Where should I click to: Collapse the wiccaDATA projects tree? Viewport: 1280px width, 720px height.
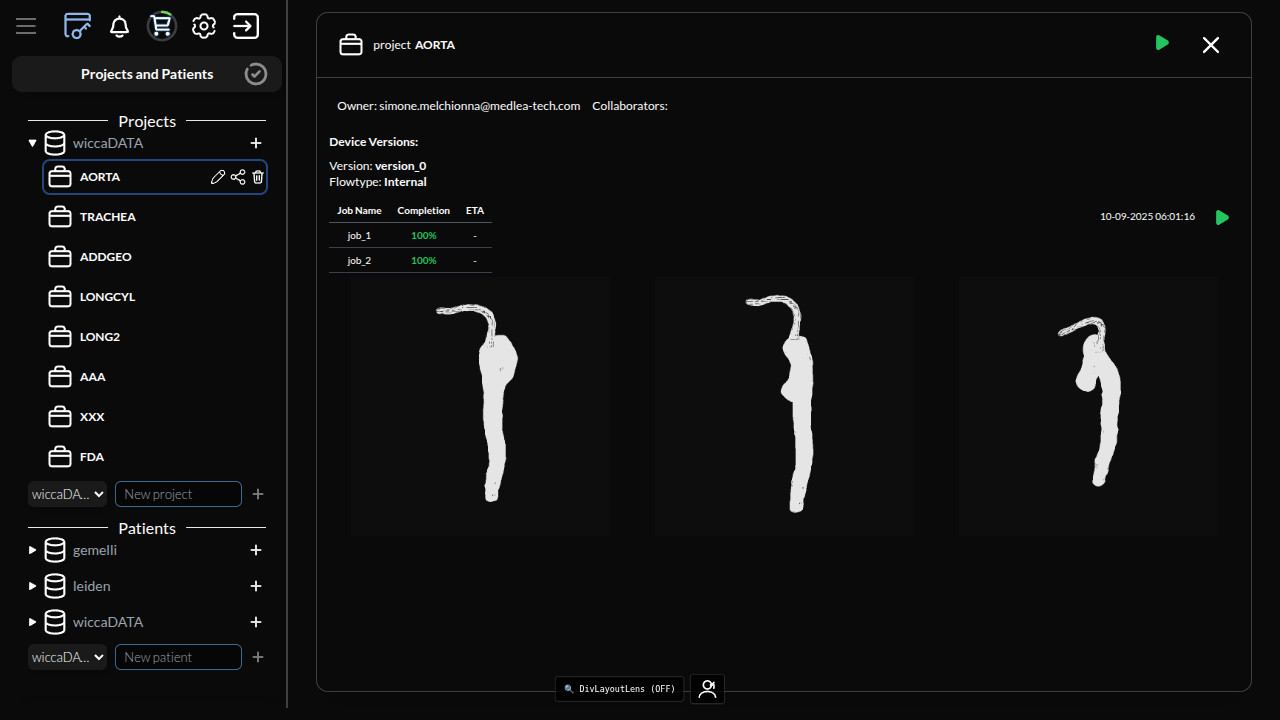point(33,143)
